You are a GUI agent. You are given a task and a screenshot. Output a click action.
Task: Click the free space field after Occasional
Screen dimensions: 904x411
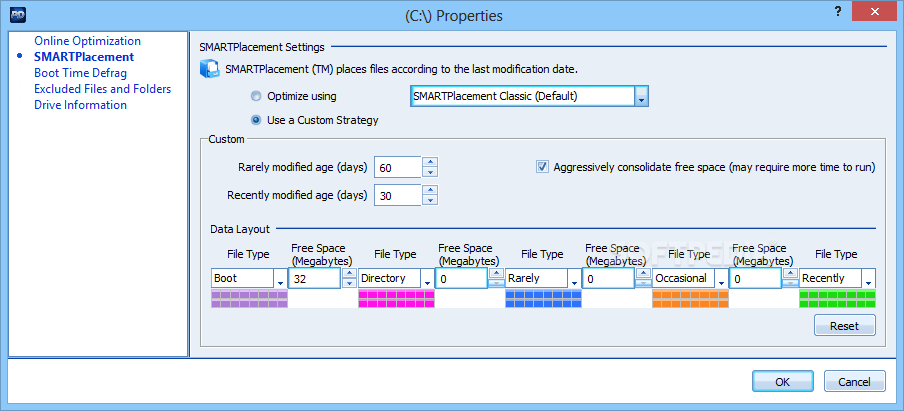click(756, 278)
